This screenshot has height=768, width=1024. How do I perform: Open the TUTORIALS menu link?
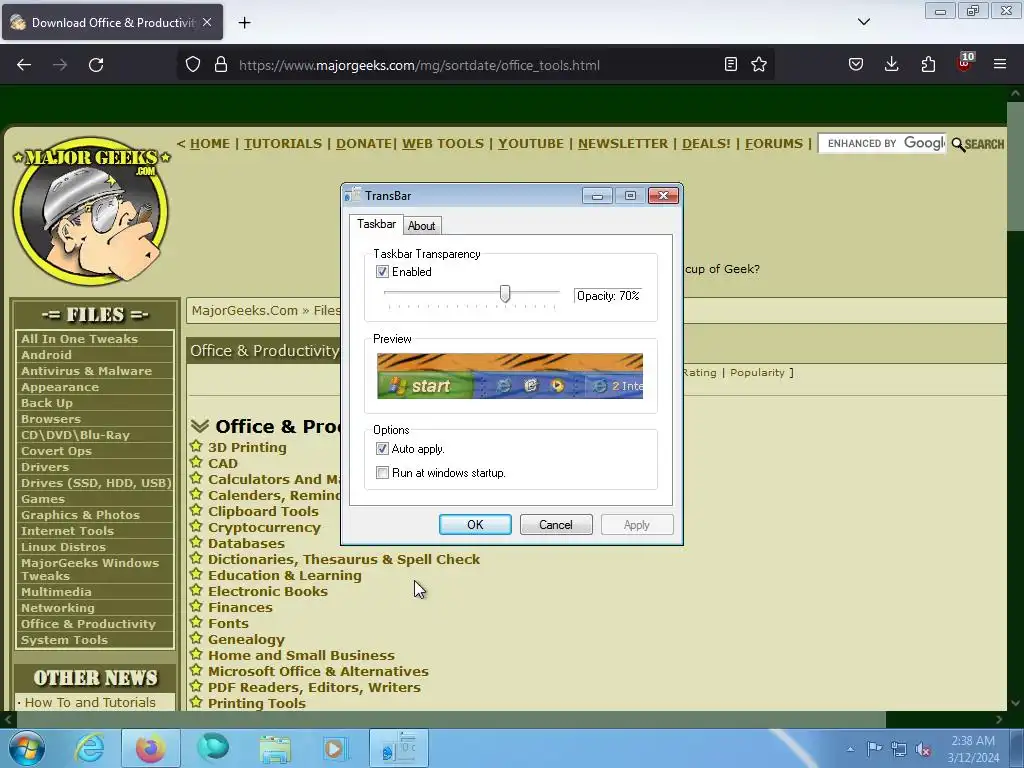[x=283, y=144]
